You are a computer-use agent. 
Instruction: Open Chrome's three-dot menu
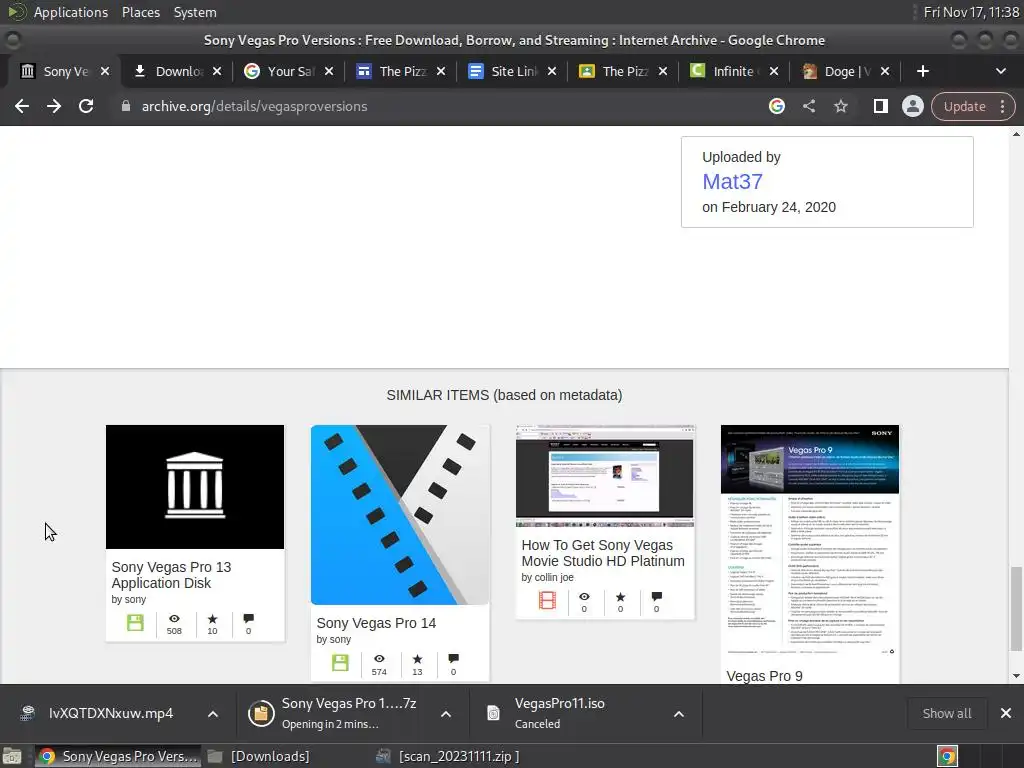(x=1002, y=106)
